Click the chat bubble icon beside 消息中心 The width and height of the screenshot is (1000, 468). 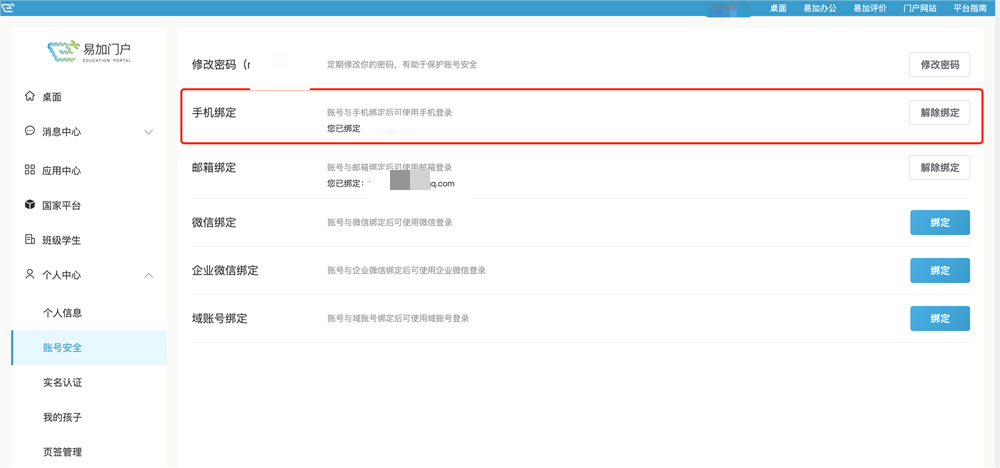tap(29, 131)
